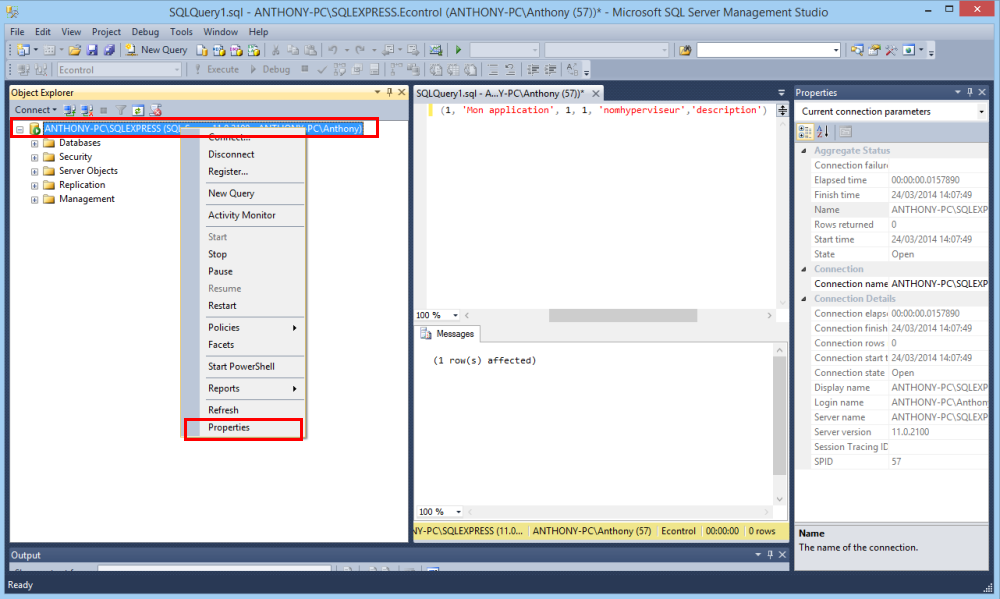
Task: Open the Policies submenu
Action: [243, 327]
